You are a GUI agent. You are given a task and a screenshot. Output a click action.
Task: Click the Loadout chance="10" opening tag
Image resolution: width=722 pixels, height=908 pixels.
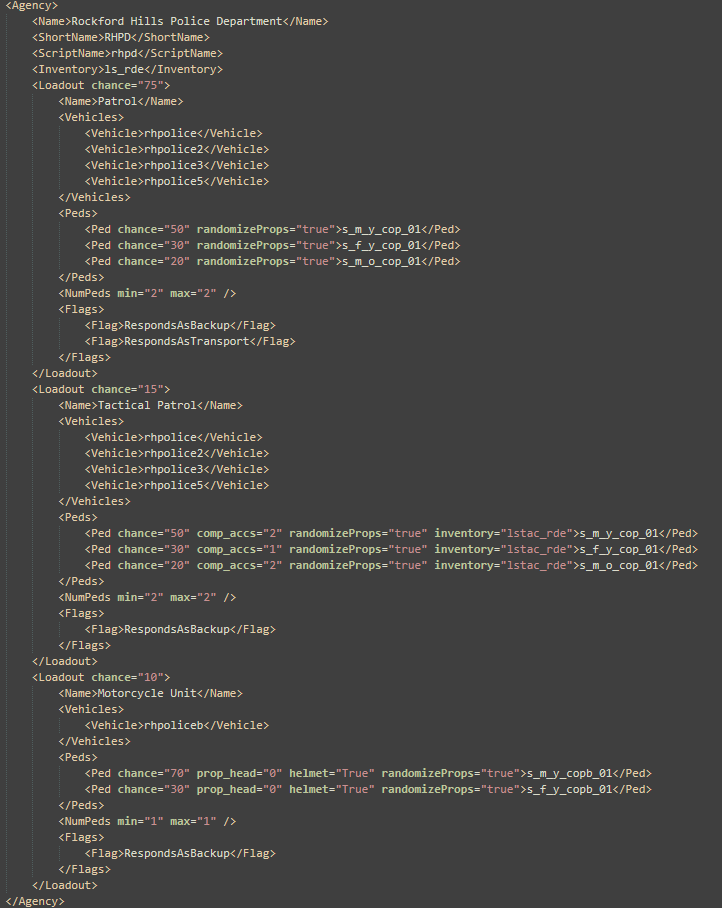coord(101,677)
